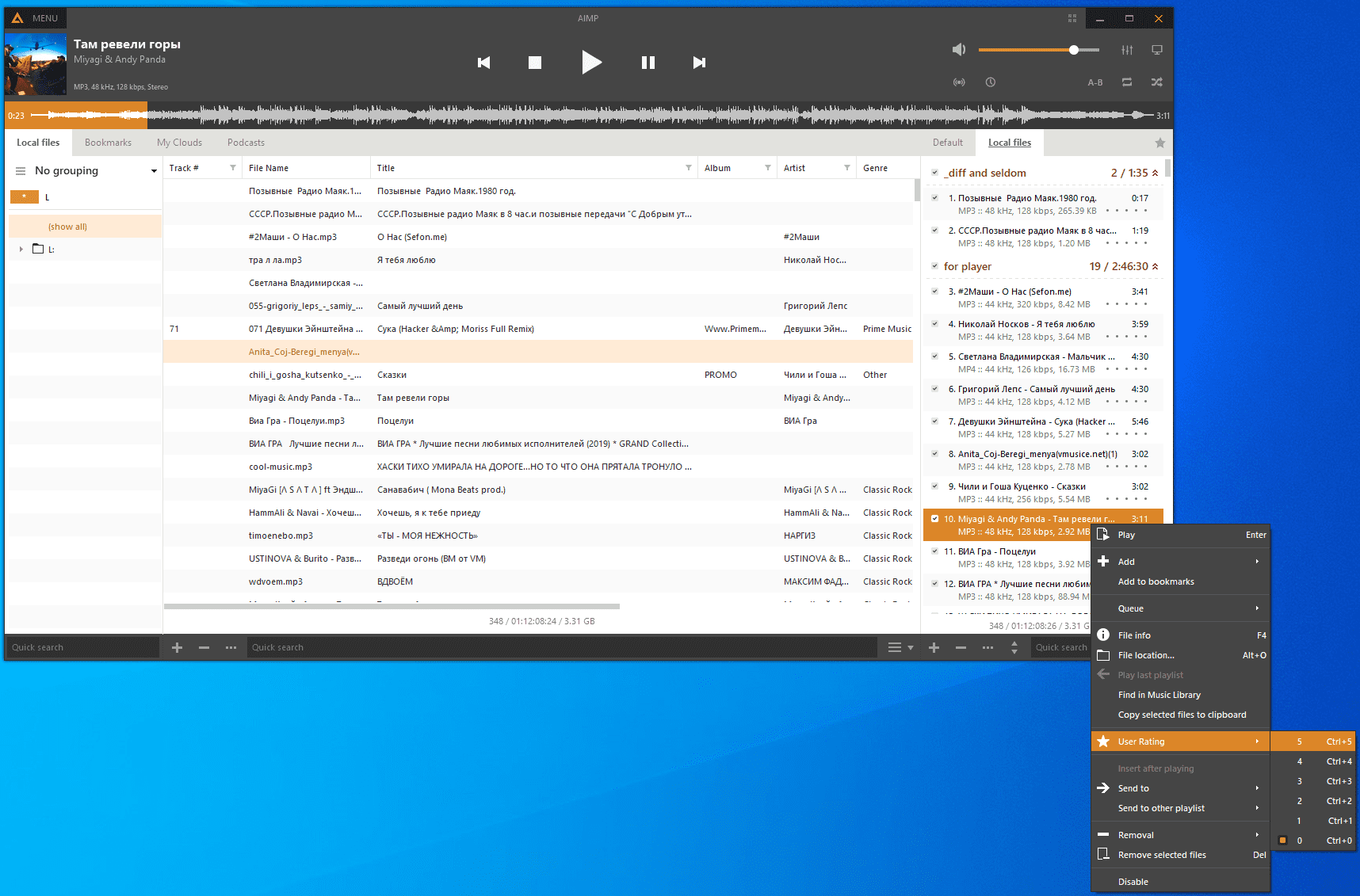Switch to the My Clouds tab

click(x=179, y=143)
